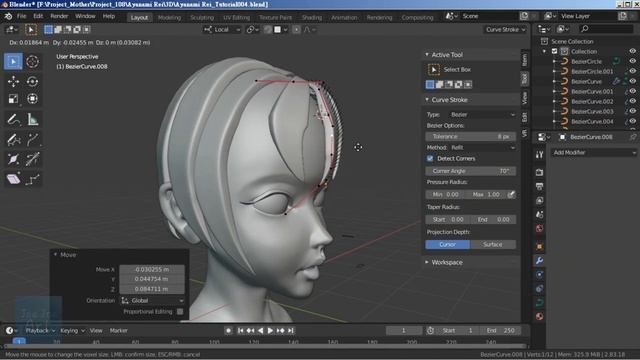Set Projection Depth to Cursor

(x=448, y=244)
